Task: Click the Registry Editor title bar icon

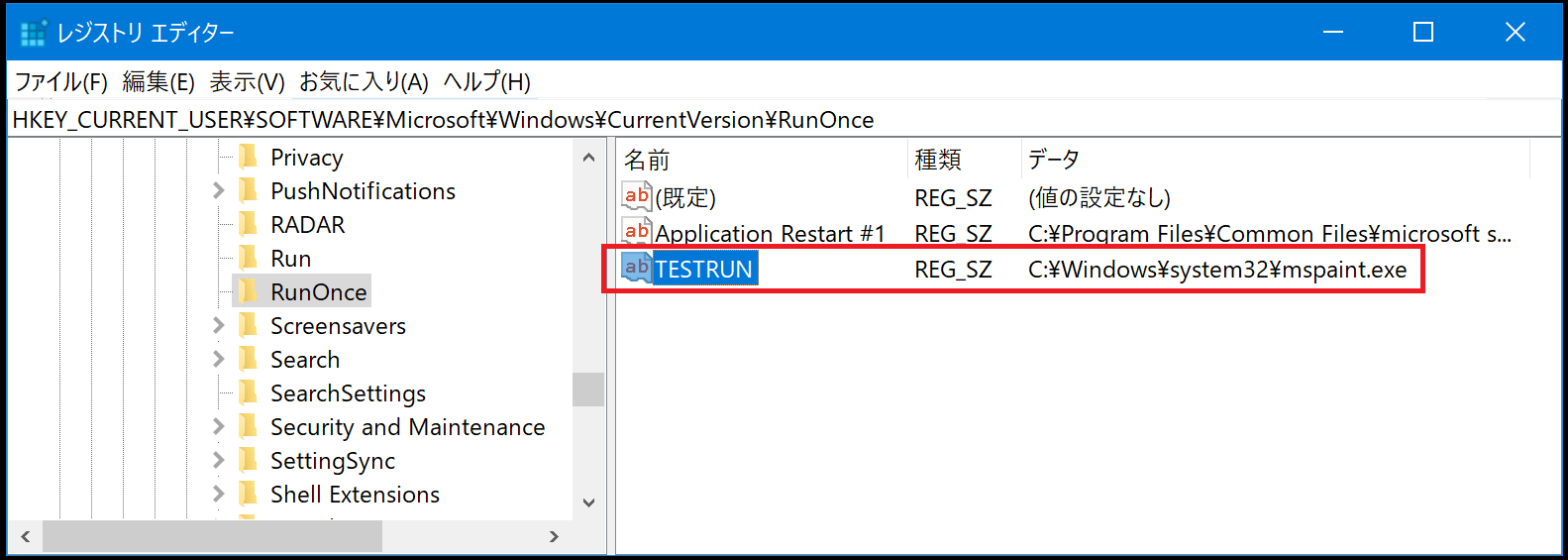Action: click(x=34, y=33)
